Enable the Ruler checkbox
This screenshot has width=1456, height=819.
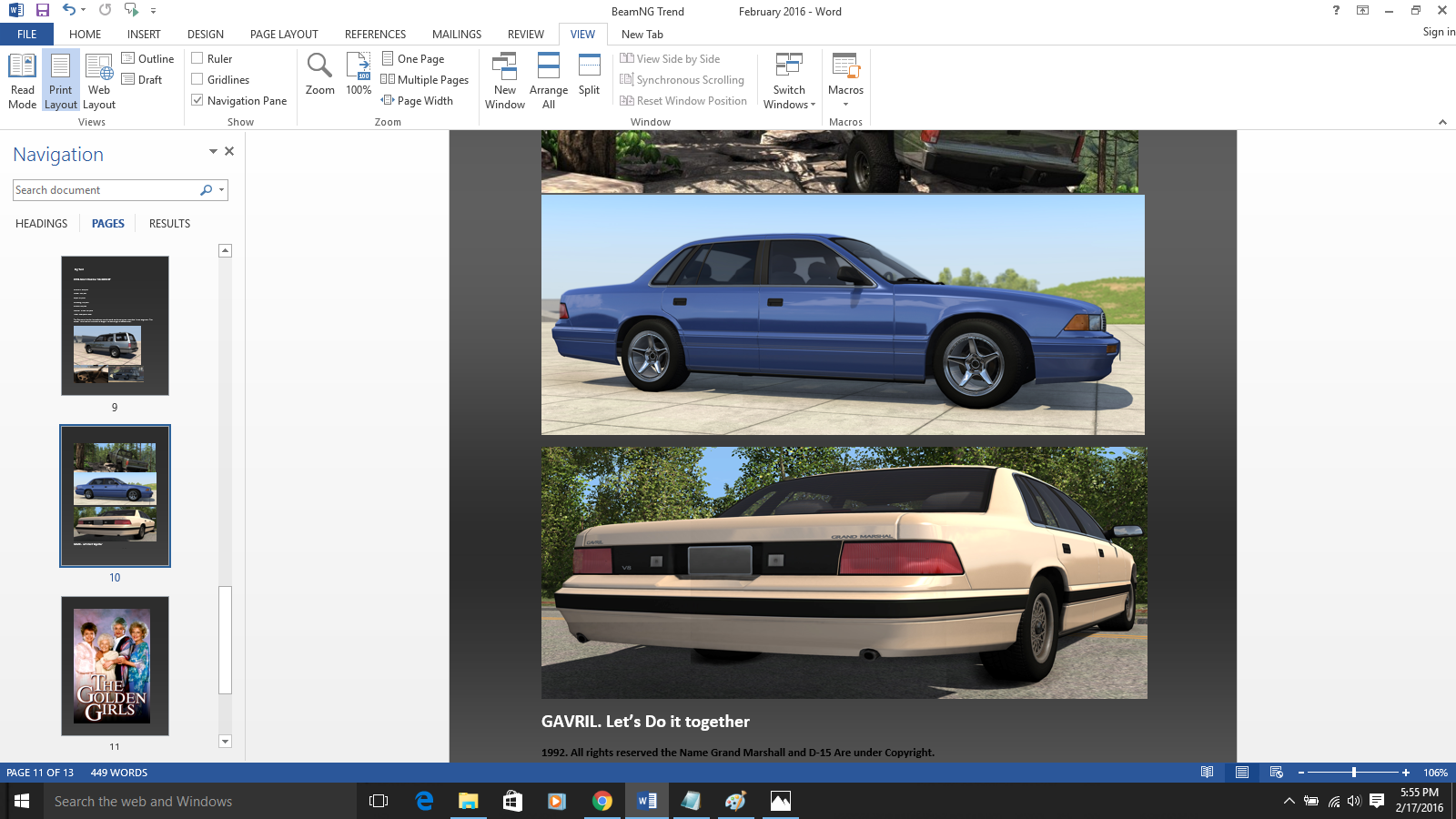click(197, 58)
